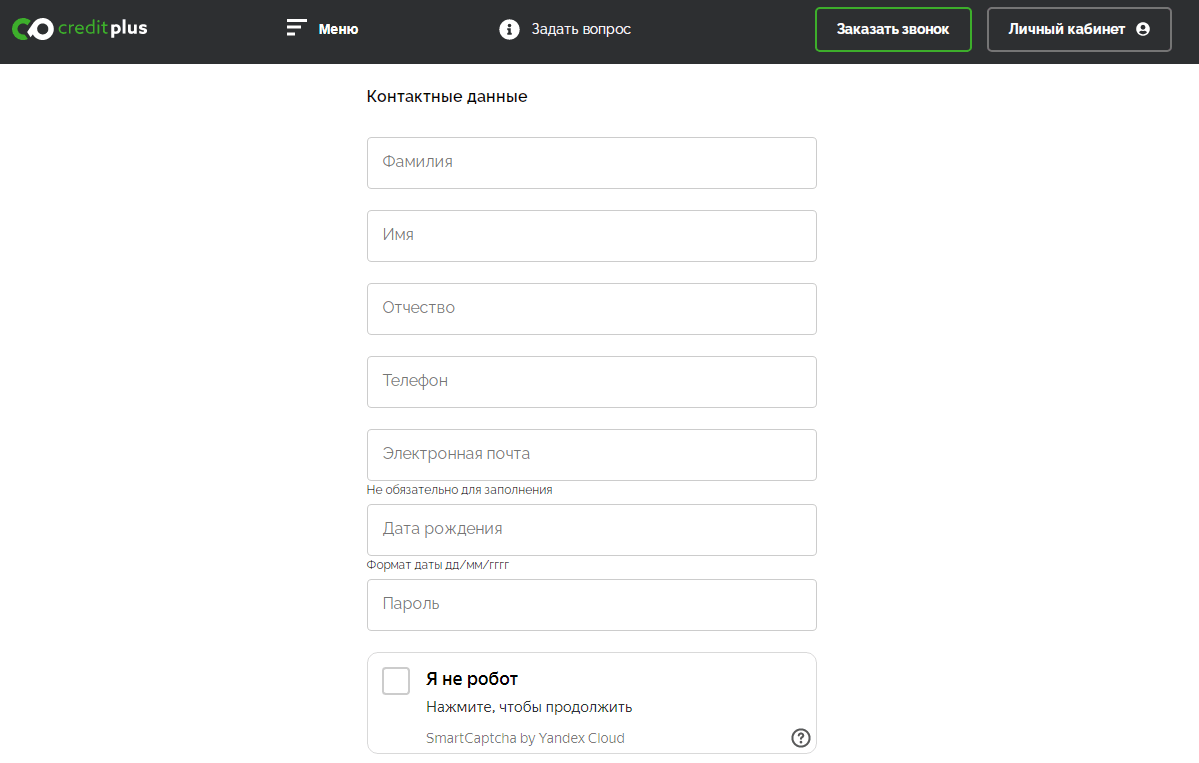
Task: Focus the Дата рождения input field
Action: click(592, 530)
